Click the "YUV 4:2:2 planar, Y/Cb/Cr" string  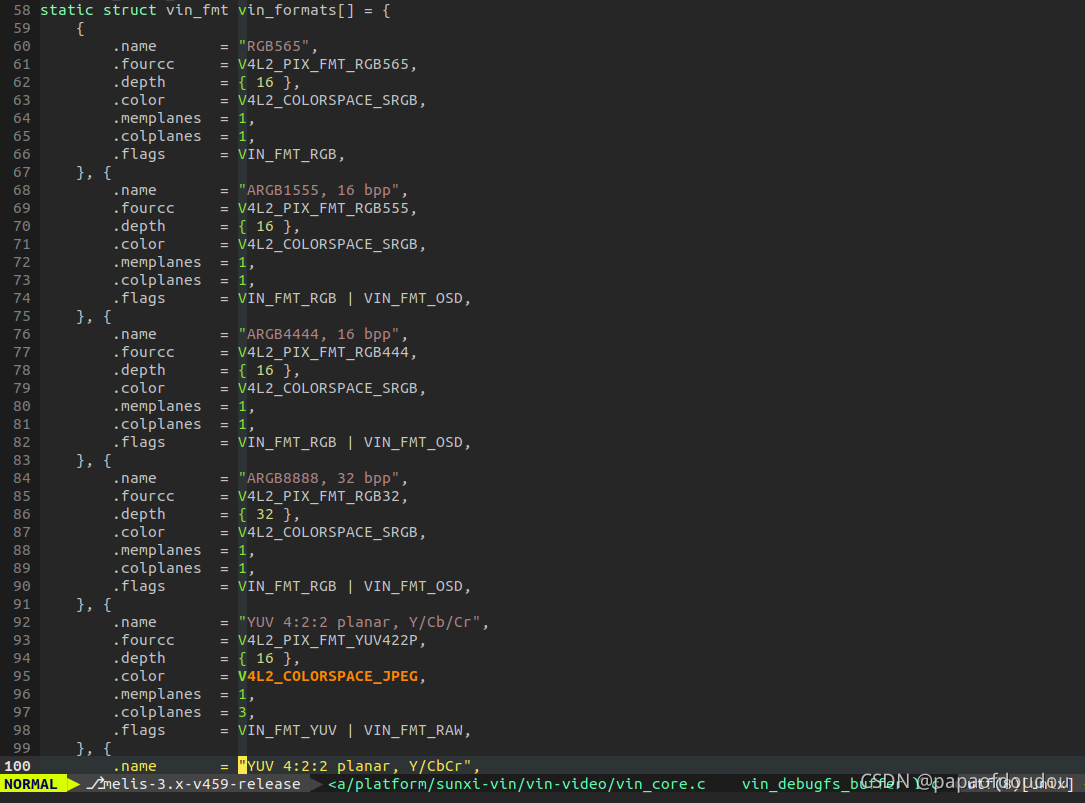pos(360,622)
